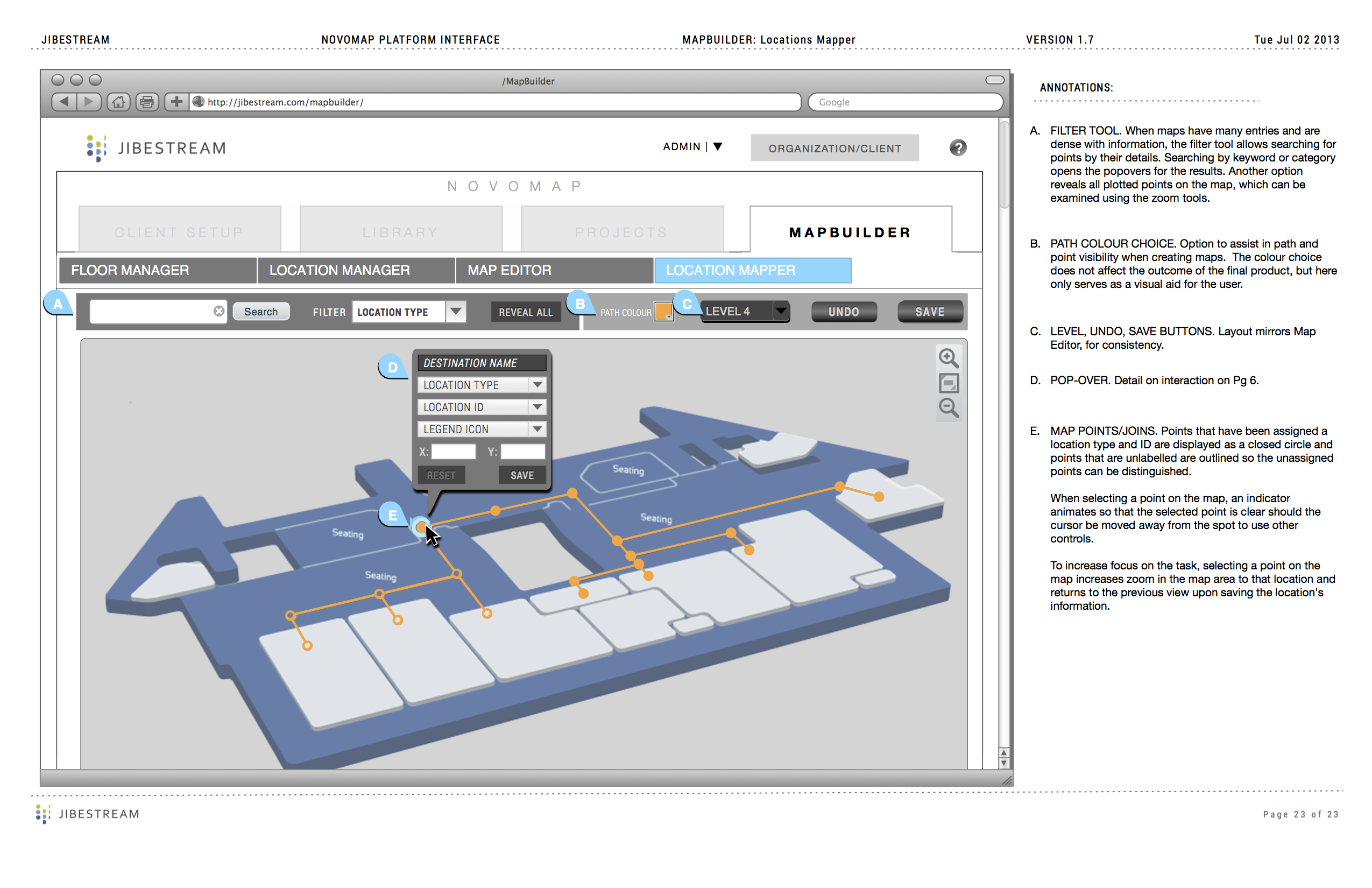This screenshot has width=1372, height=888.
Task: Select the highlighted map point under cursor
Action: click(x=421, y=526)
